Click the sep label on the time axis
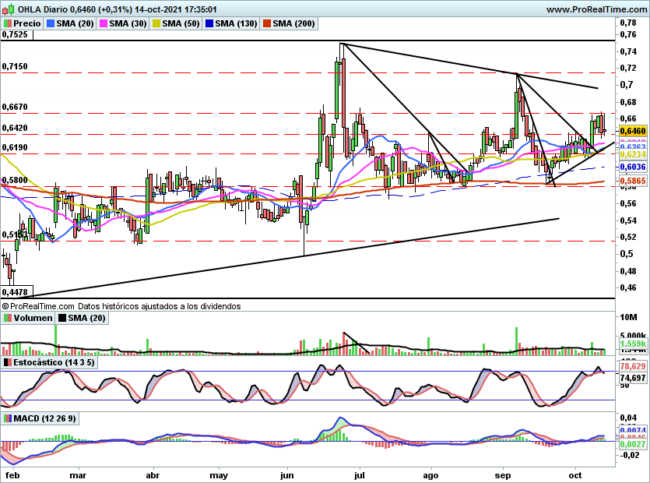 click(x=503, y=476)
